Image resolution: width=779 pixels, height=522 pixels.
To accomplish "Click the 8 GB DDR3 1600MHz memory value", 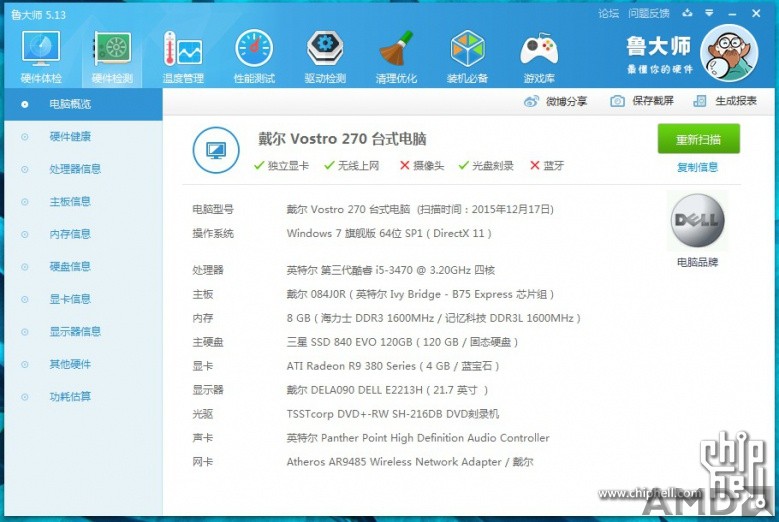I will point(433,318).
